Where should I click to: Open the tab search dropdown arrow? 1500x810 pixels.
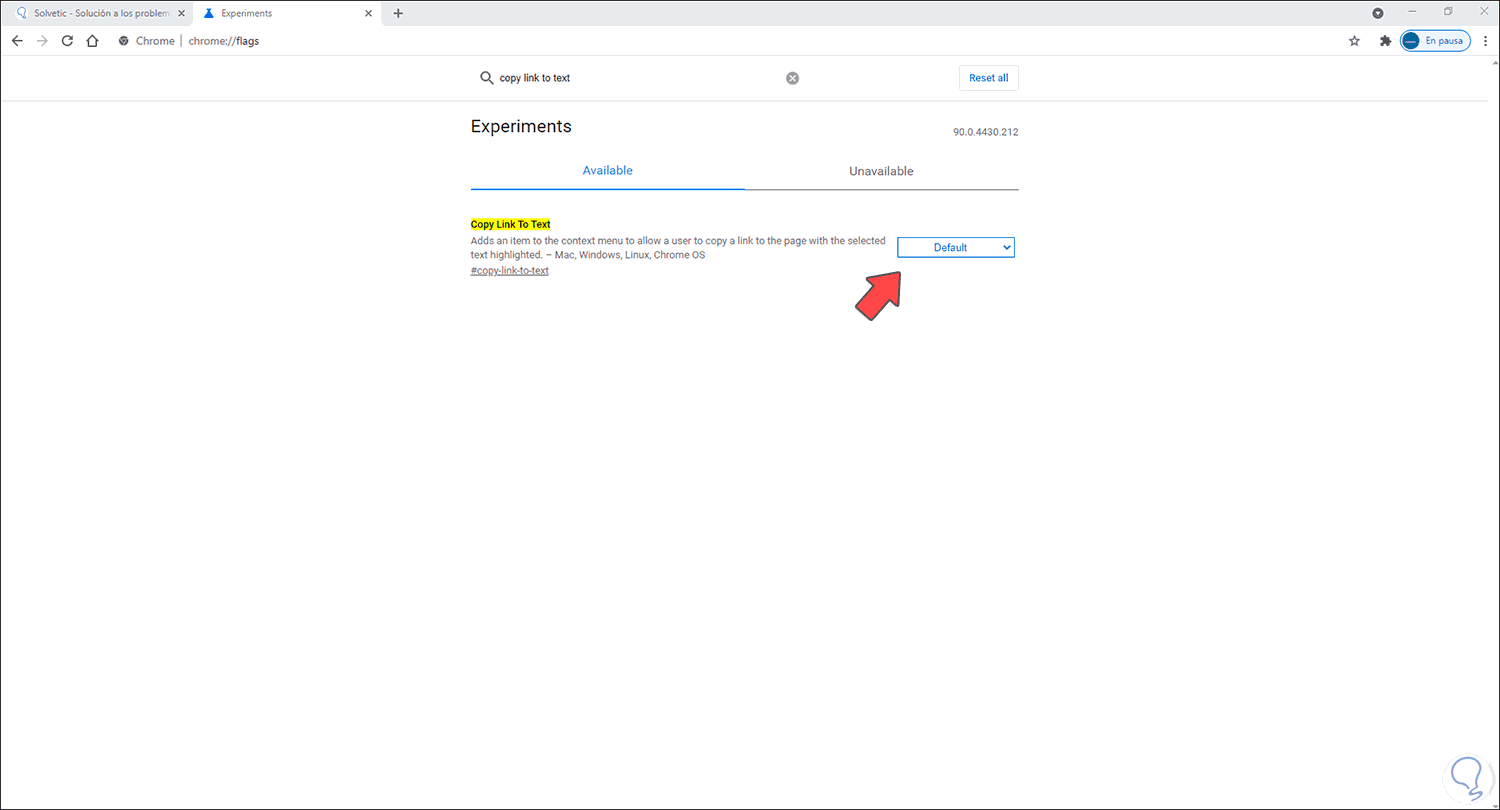point(1377,13)
